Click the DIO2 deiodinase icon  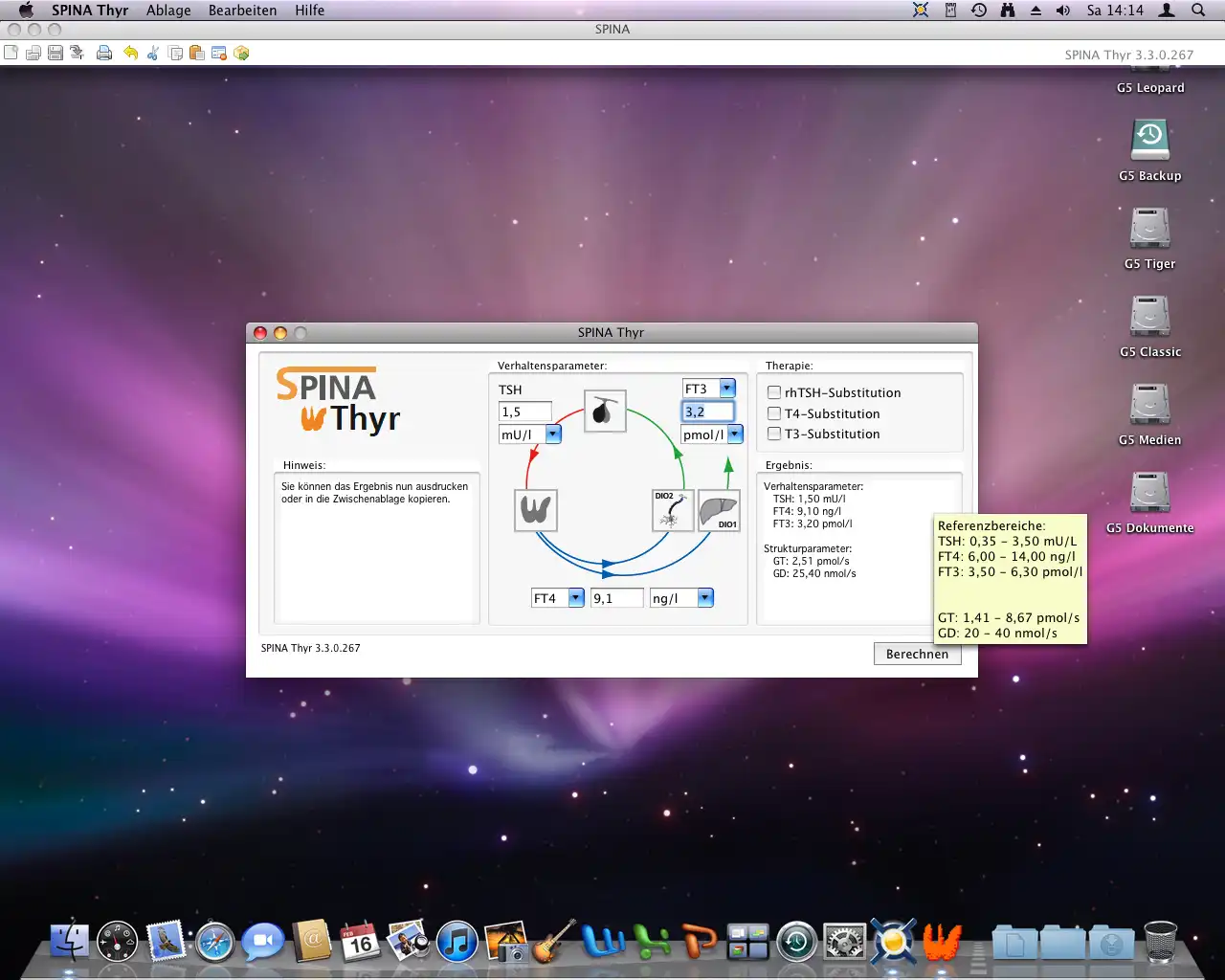pos(672,510)
